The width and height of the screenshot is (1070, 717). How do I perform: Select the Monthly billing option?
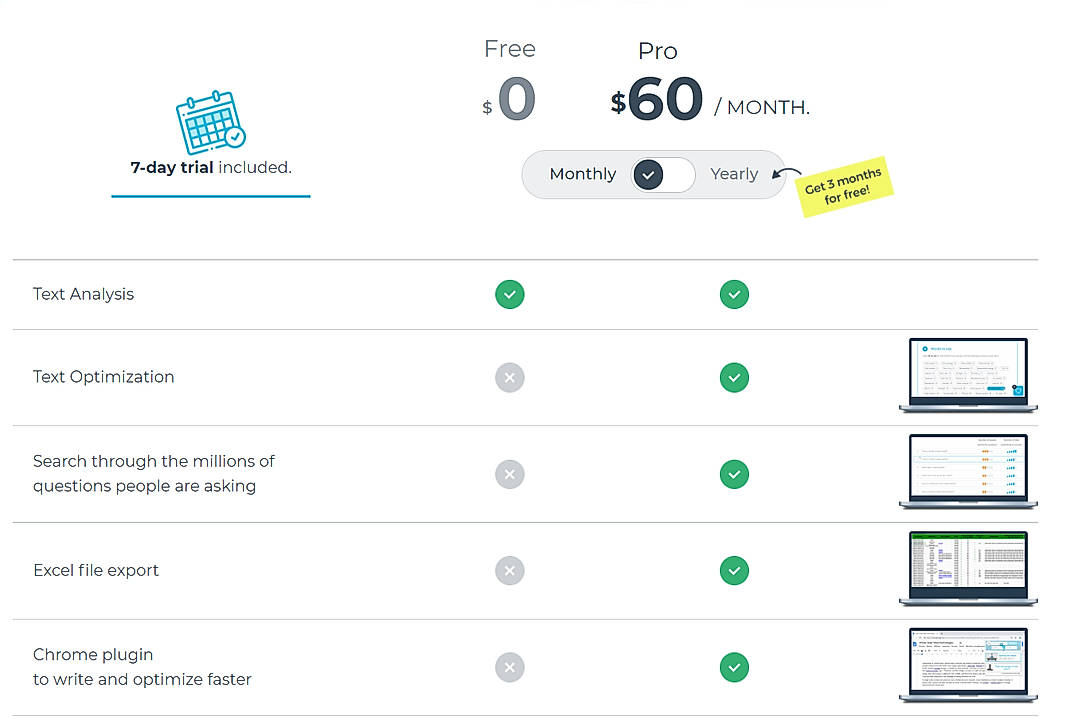[582, 173]
